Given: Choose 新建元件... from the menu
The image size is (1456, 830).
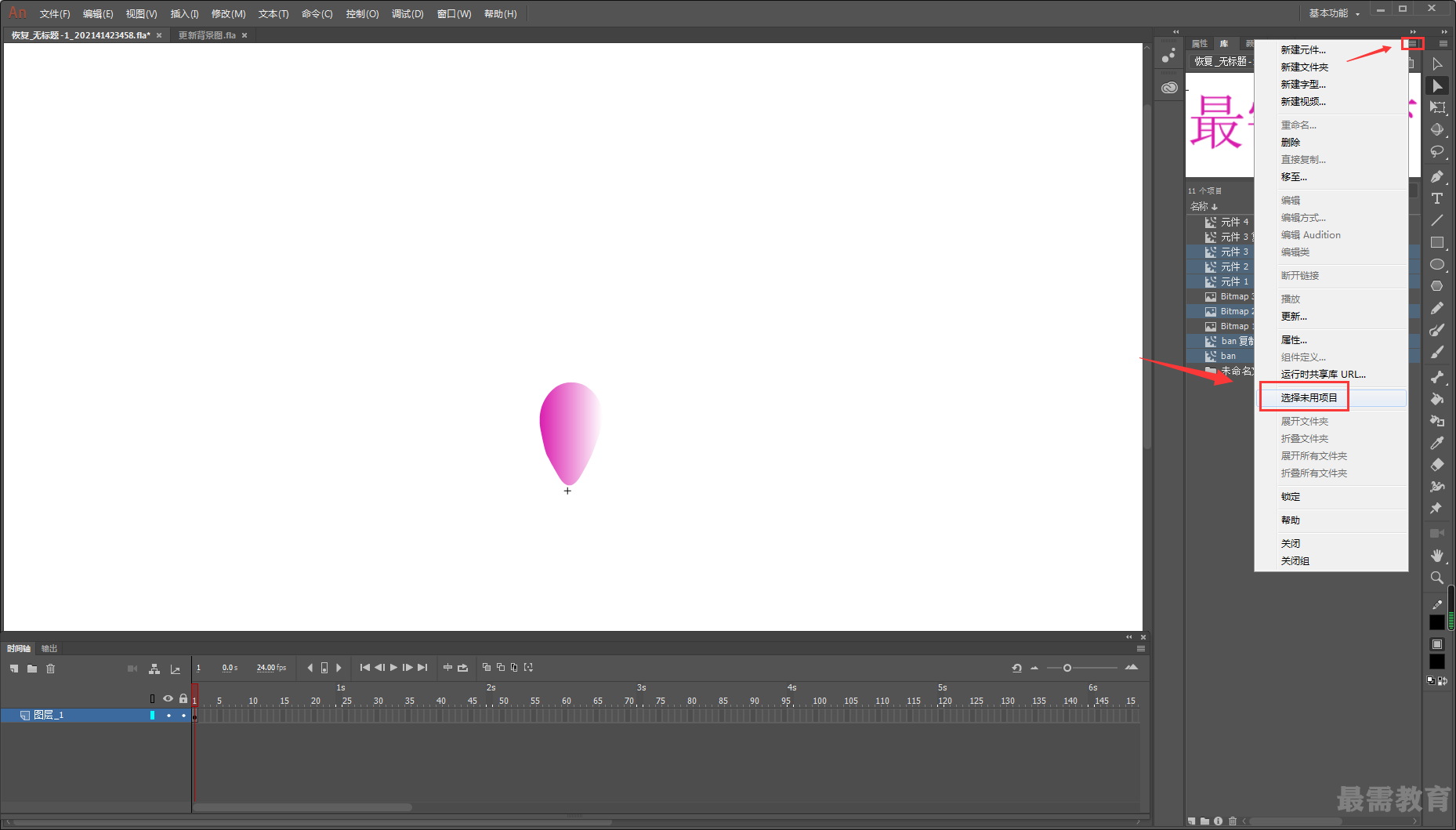Looking at the screenshot, I should pyautogui.click(x=1303, y=50).
